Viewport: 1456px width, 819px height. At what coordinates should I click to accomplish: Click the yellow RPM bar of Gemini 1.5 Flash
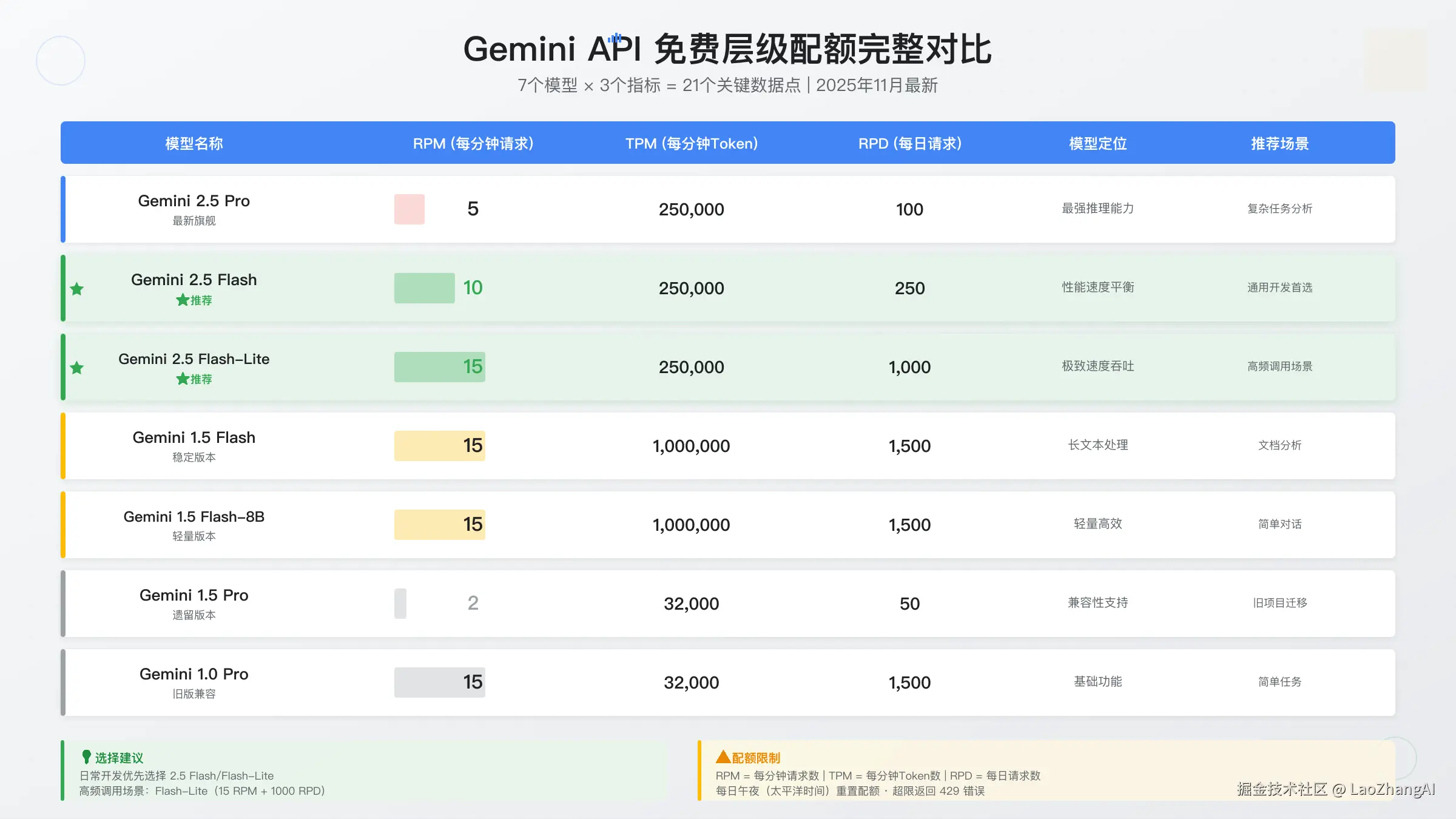tap(439, 445)
